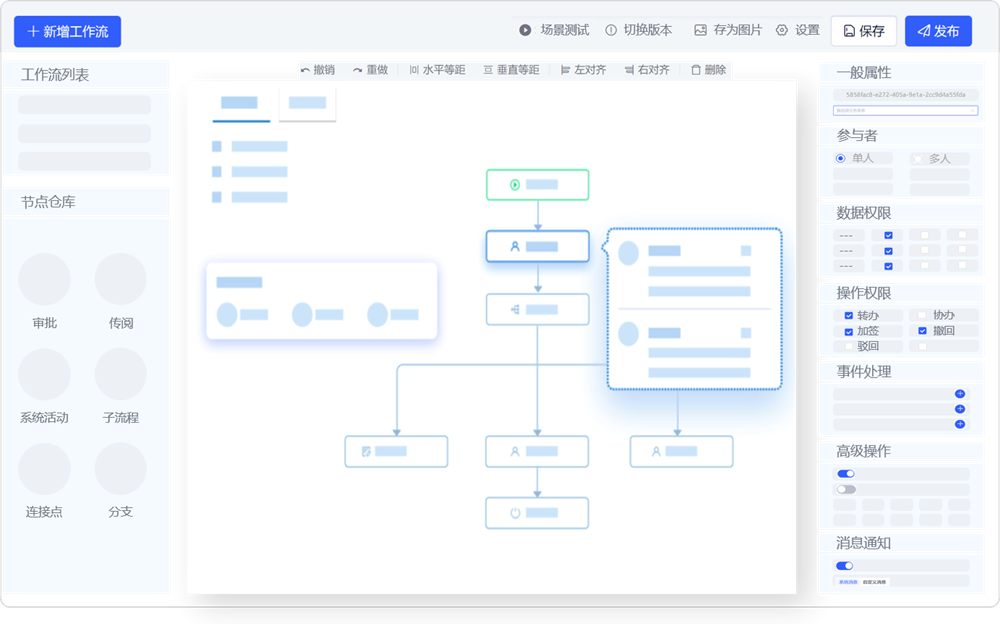Screen dimensions: 1000x624
Task: Click the 节点仓库 header
Action: tap(48, 202)
